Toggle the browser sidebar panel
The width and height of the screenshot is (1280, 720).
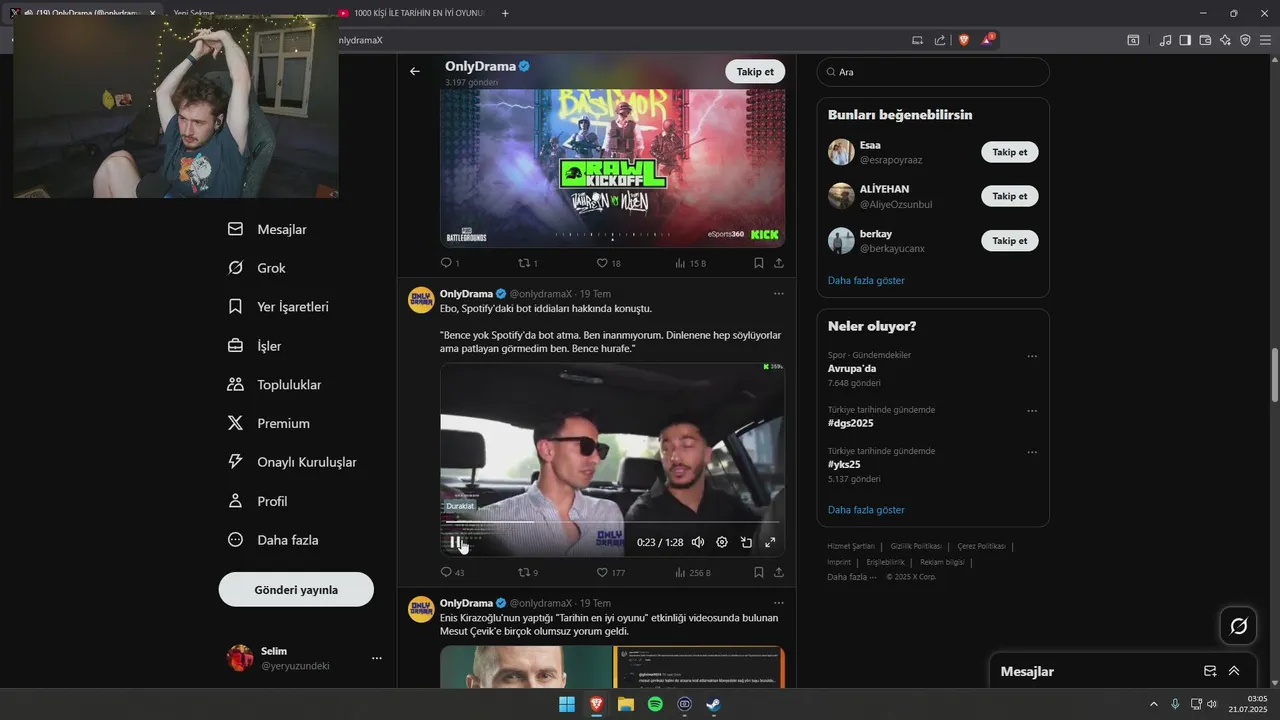pos(1185,40)
